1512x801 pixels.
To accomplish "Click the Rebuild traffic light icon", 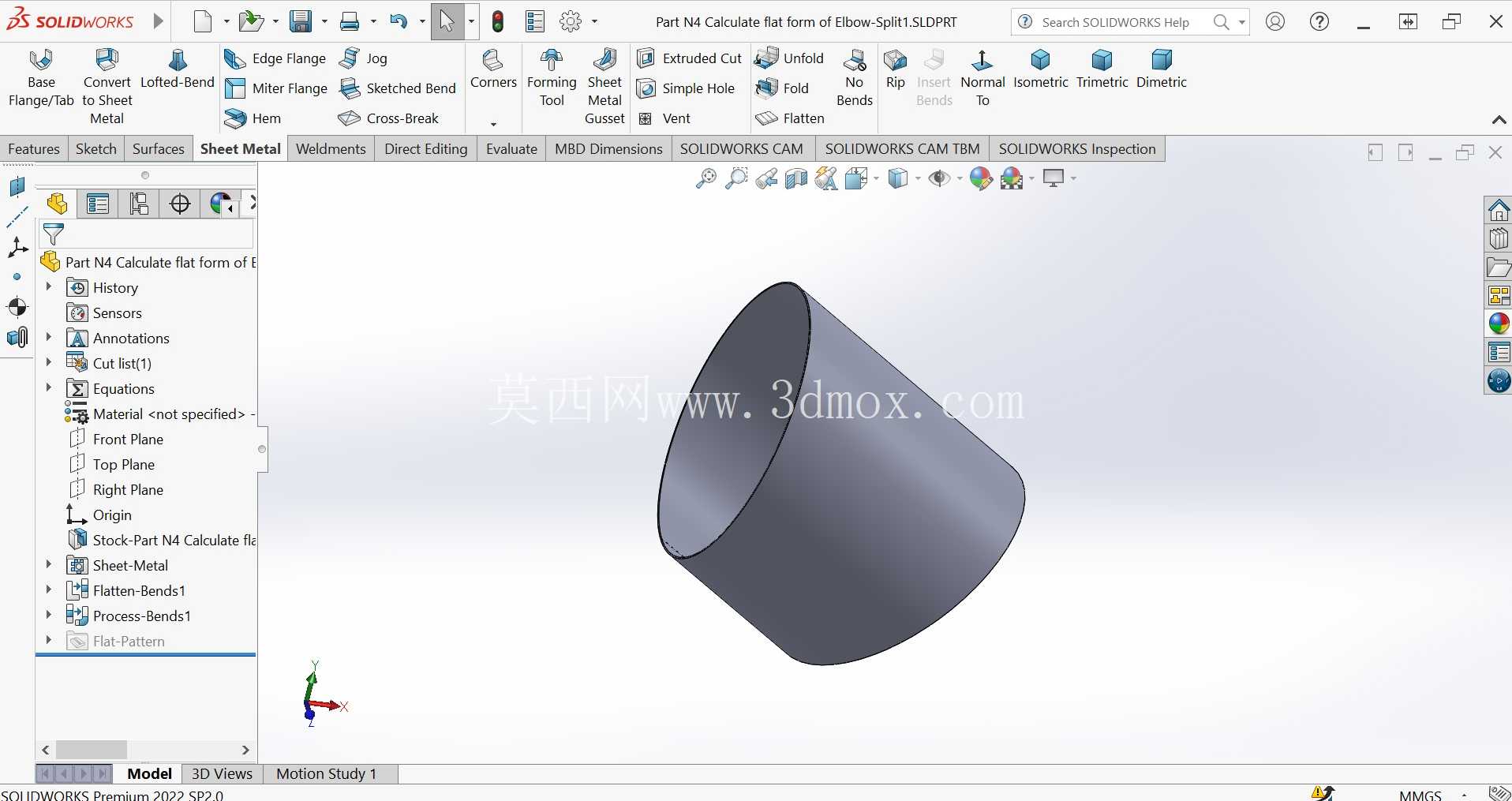I will pyautogui.click(x=498, y=22).
